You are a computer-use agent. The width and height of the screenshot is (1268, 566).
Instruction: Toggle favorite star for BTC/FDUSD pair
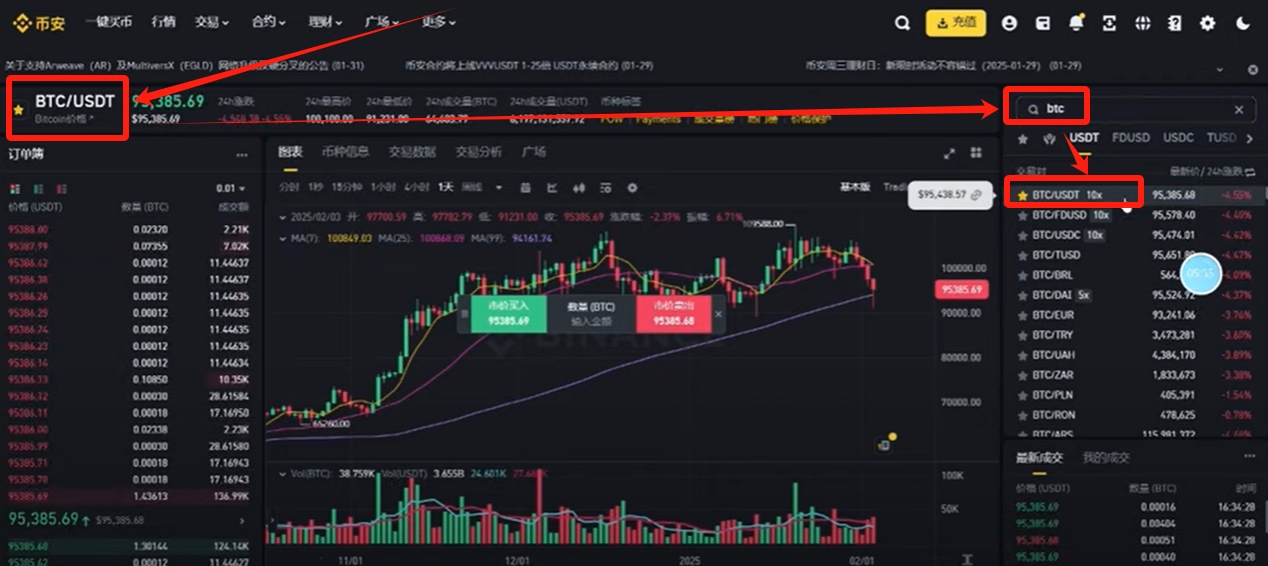click(1022, 215)
